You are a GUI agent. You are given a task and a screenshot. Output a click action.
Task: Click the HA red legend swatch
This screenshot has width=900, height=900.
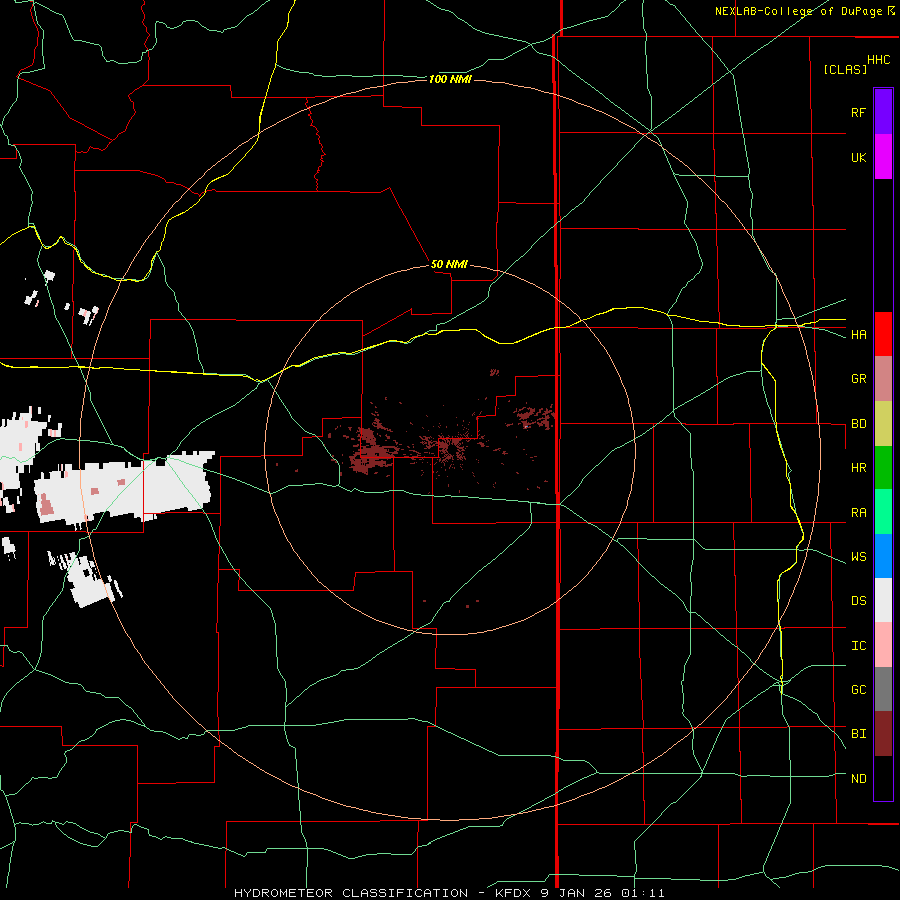[x=883, y=334]
